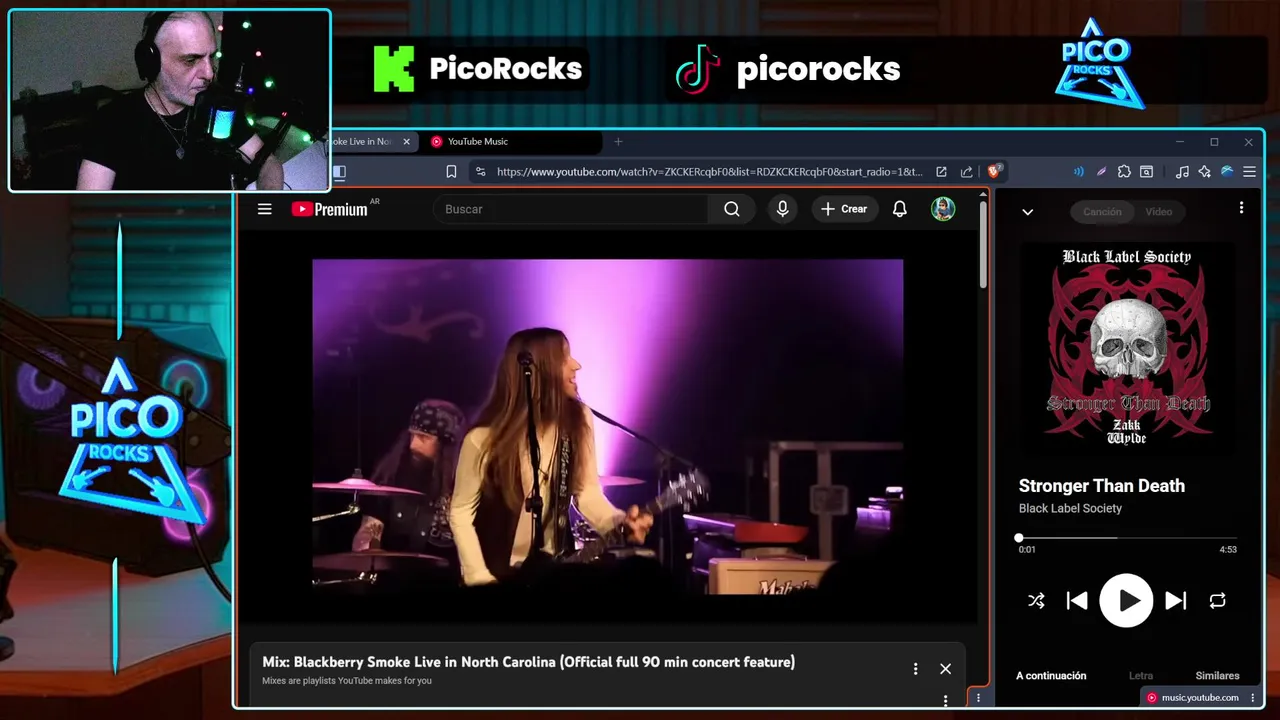This screenshot has height=720, width=1280.
Task: Open the extensions puzzle icon
Action: point(1124,172)
